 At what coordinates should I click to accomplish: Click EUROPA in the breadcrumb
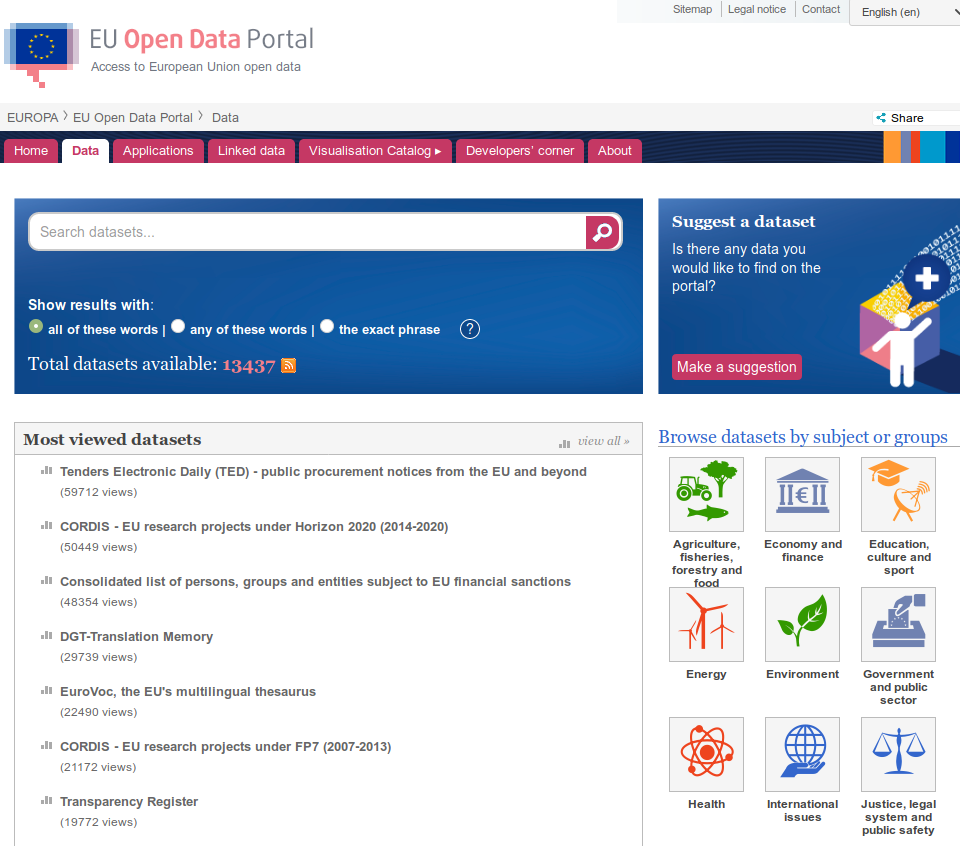pos(32,118)
